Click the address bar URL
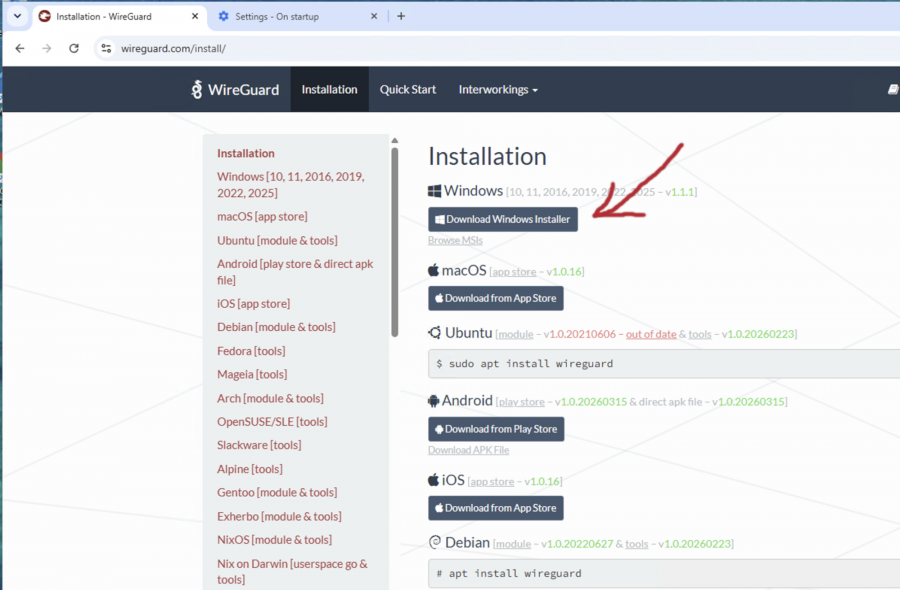Image resolution: width=900 pixels, height=590 pixels. 173,49
